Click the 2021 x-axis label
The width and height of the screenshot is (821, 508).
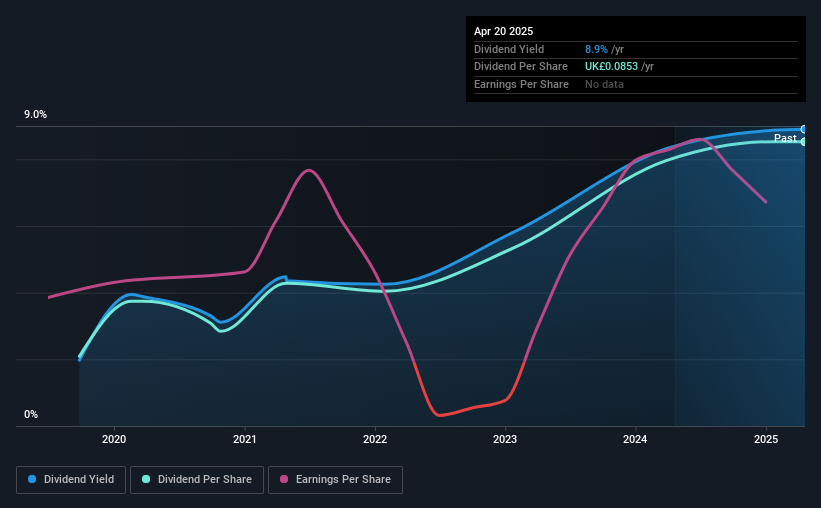coord(245,439)
